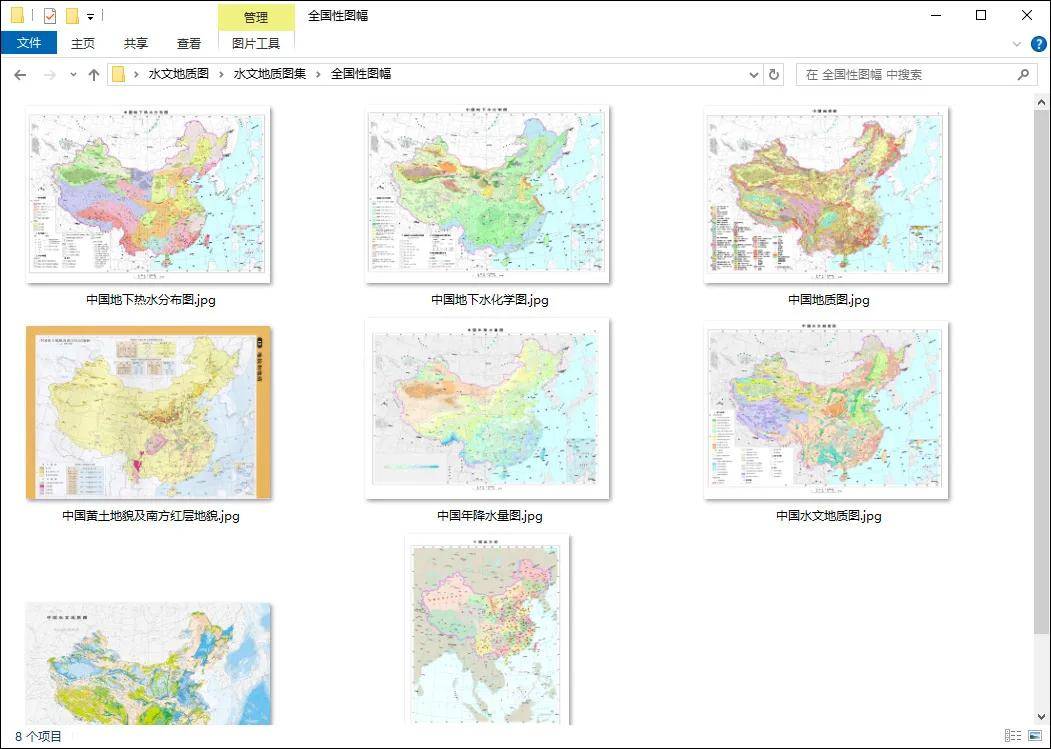Click the Properties quick access icon
1051x749 pixels.
(50, 16)
